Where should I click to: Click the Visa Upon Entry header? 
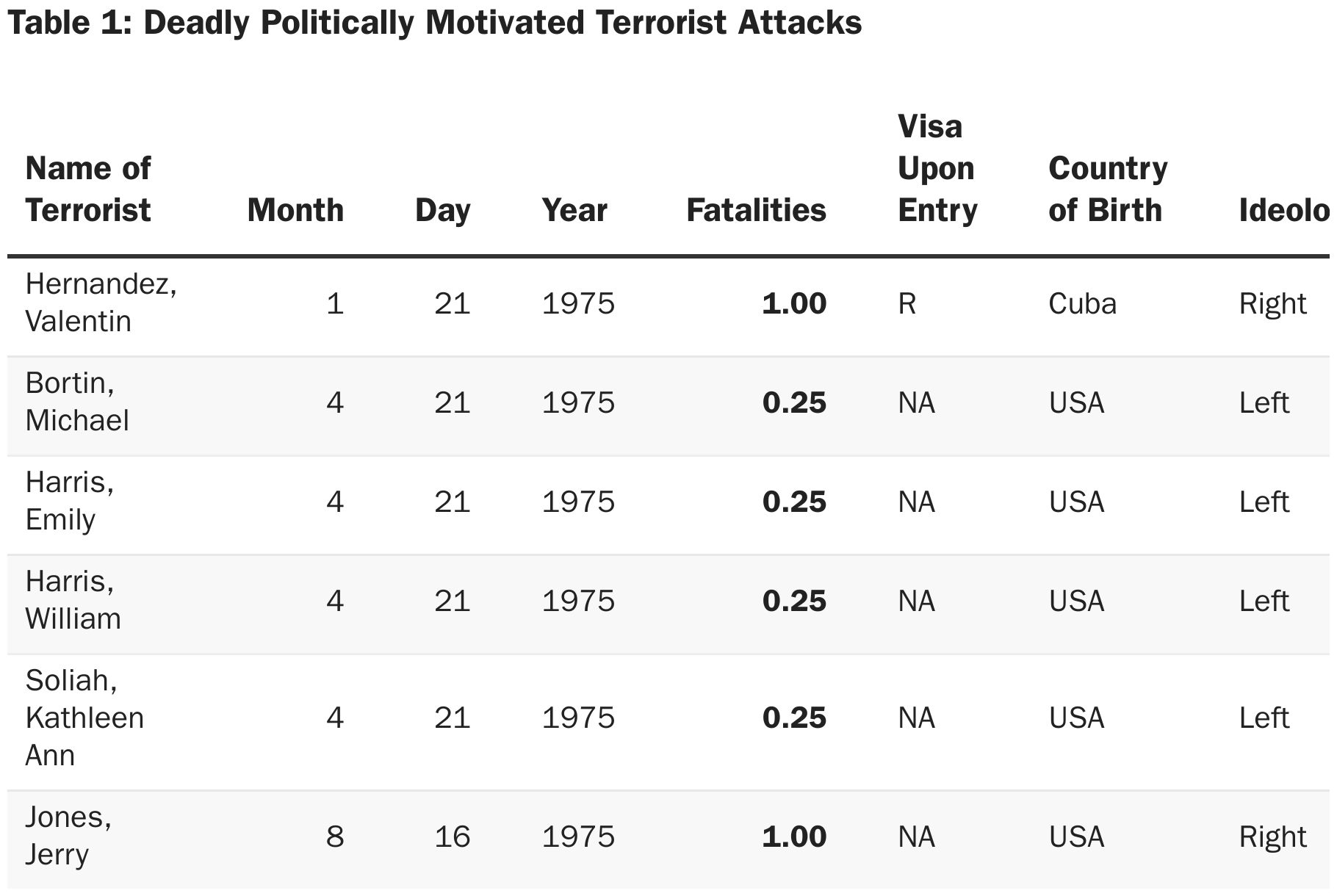pyautogui.click(x=937, y=168)
